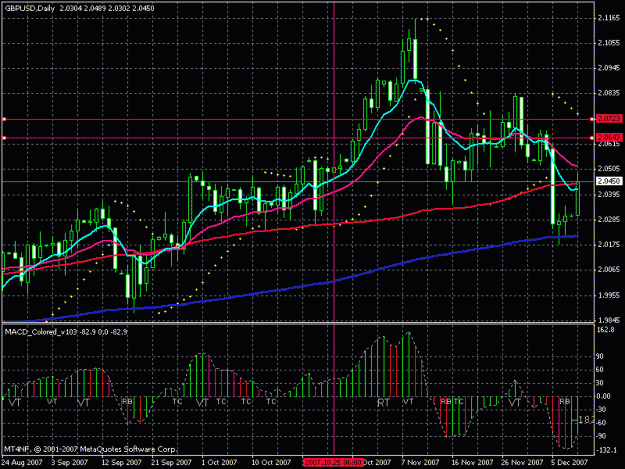Viewport: 625px width, 469px height.
Task: Click the 2007.10.29 06:00 vertical line date label
Action: (x=332, y=463)
